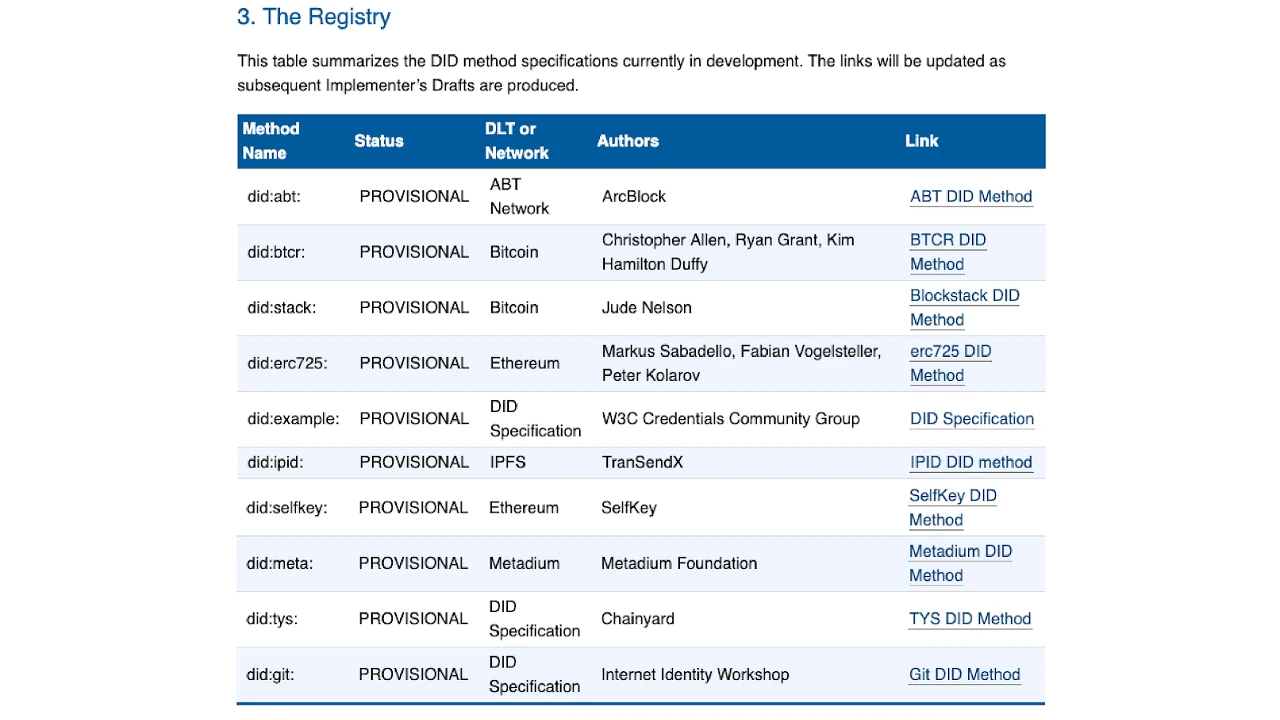Select the 'did:btcr:' method name cell
The width and height of the screenshot is (1280, 720).
276,252
